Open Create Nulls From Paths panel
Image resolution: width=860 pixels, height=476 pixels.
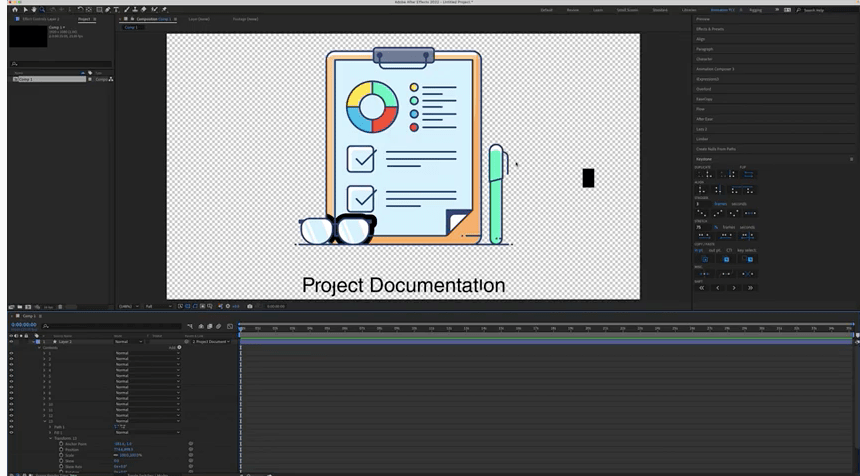[x=716, y=149]
